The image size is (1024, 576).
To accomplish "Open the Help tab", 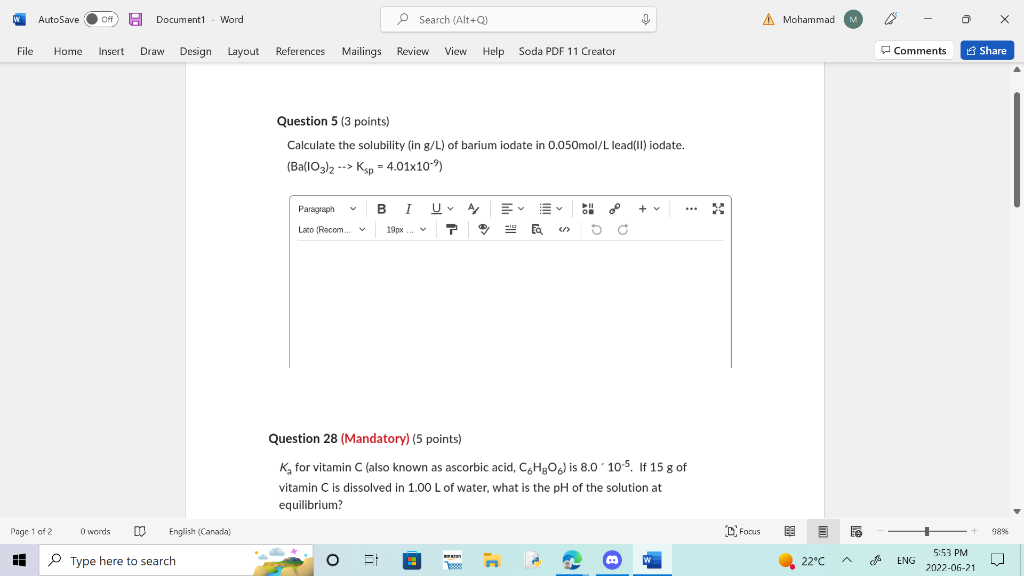I will click(493, 51).
